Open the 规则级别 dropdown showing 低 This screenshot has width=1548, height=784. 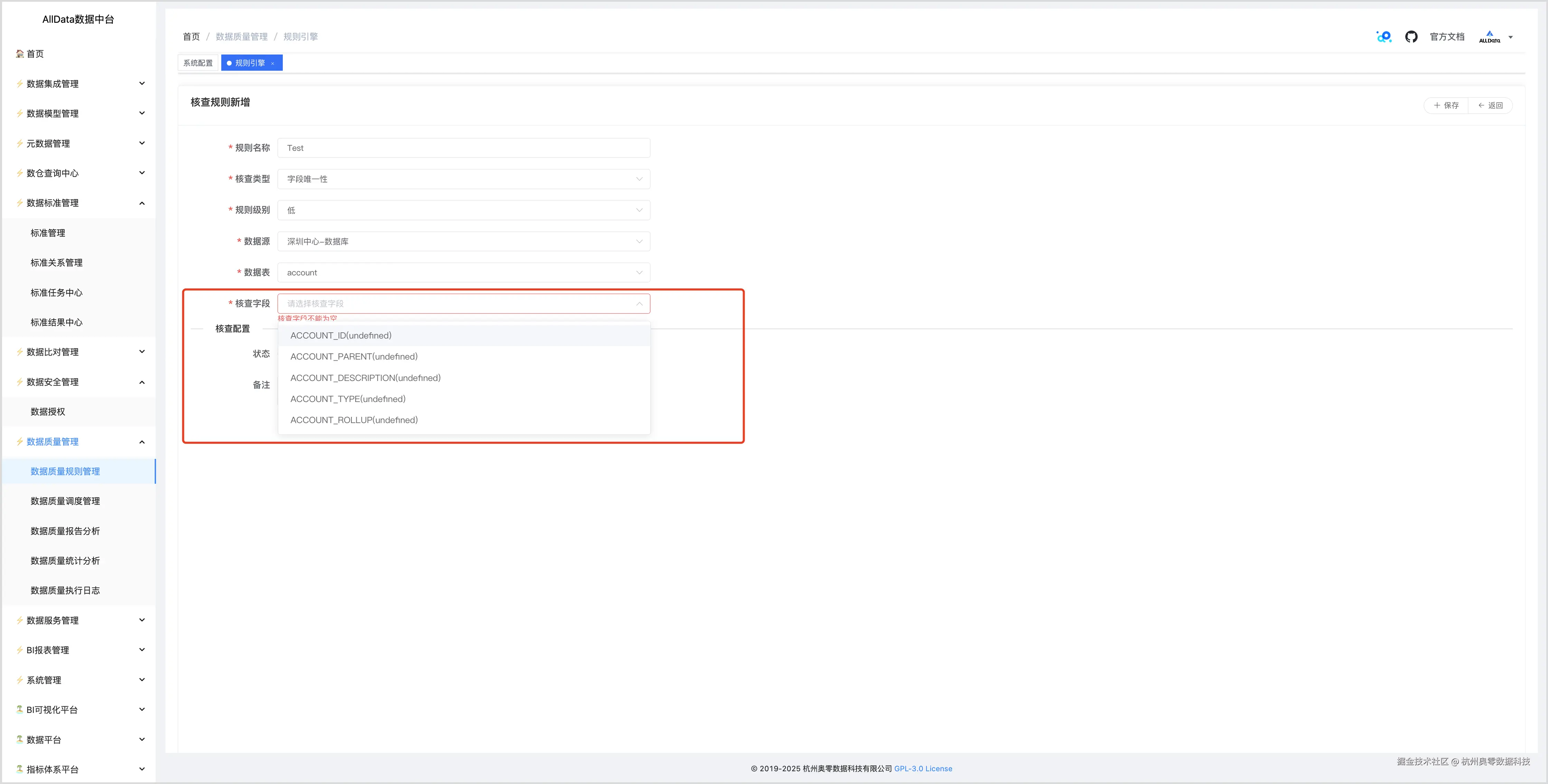(463, 210)
